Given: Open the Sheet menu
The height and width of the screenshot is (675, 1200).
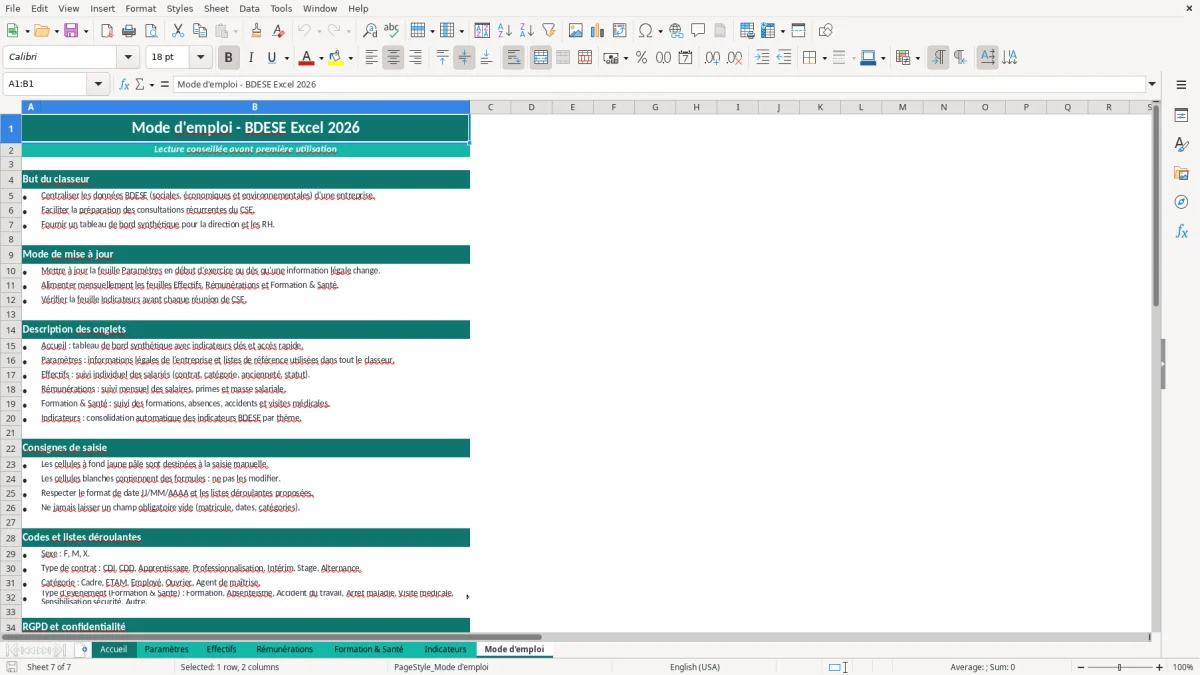Looking at the screenshot, I should pyautogui.click(x=216, y=8).
